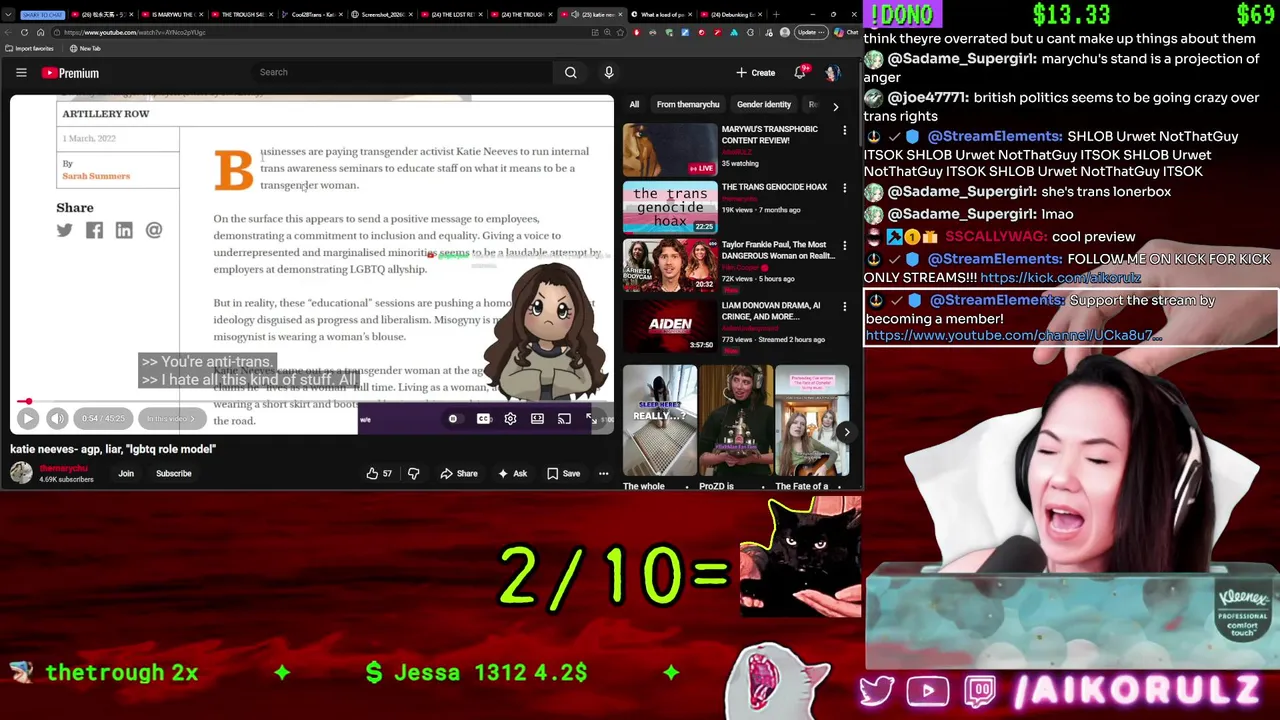Focus the YouTube search box
Viewport: 1280px width, 720px height.
(x=400, y=72)
